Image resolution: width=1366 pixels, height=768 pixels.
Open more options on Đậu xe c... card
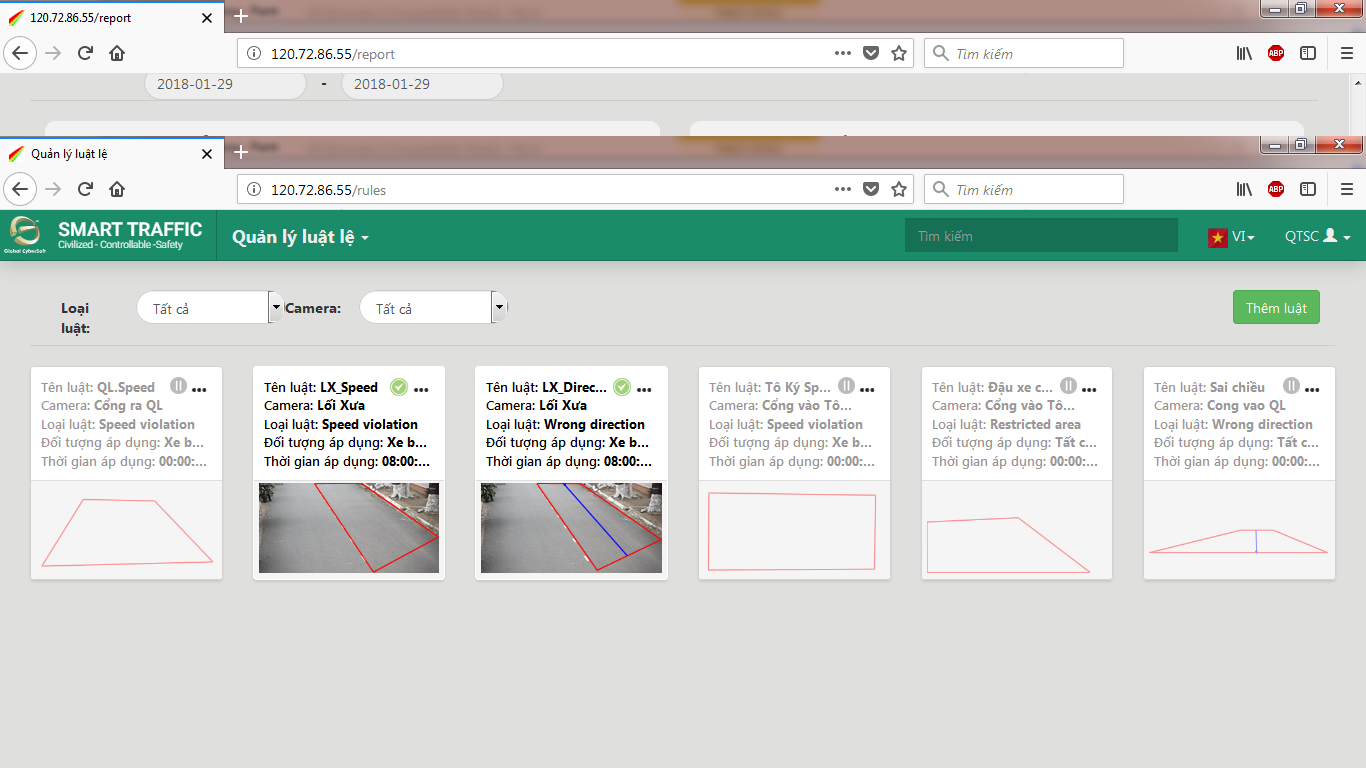(x=1090, y=389)
